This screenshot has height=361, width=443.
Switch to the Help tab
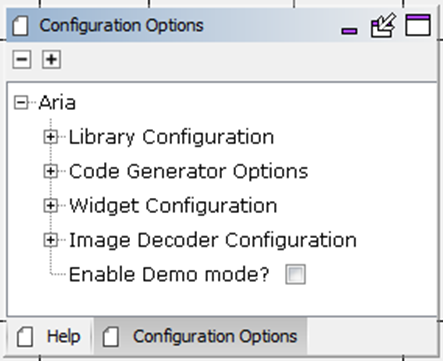(49, 336)
